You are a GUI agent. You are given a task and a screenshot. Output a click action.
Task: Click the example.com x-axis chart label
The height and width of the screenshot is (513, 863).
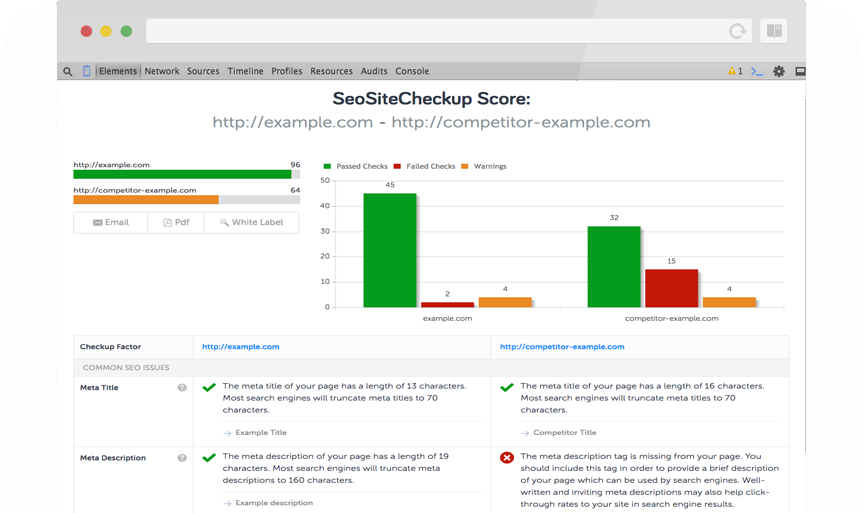[x=447, y=318]
